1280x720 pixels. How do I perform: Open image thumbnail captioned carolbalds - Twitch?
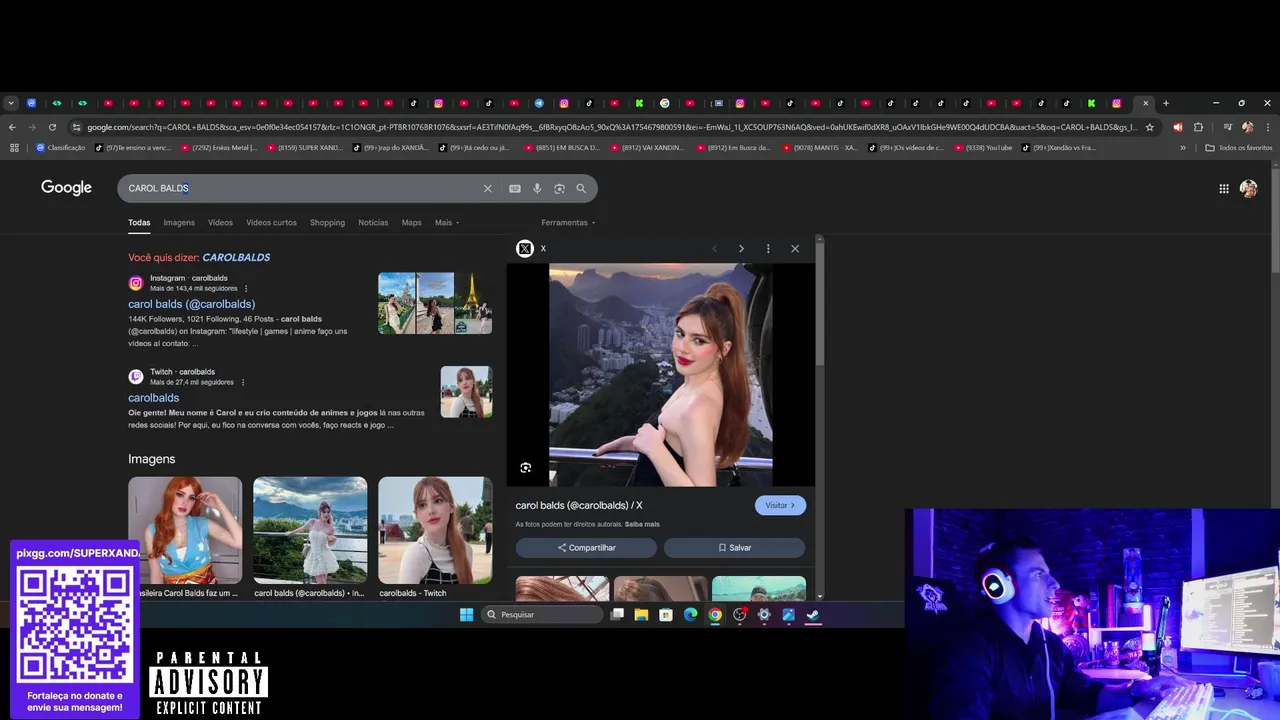pos(435,530)
